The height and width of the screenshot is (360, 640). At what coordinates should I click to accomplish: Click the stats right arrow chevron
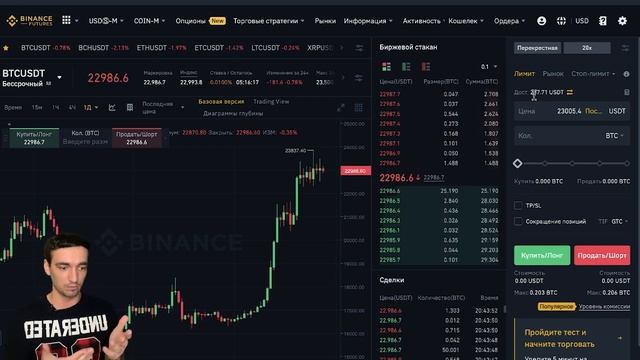pos(343,78)
